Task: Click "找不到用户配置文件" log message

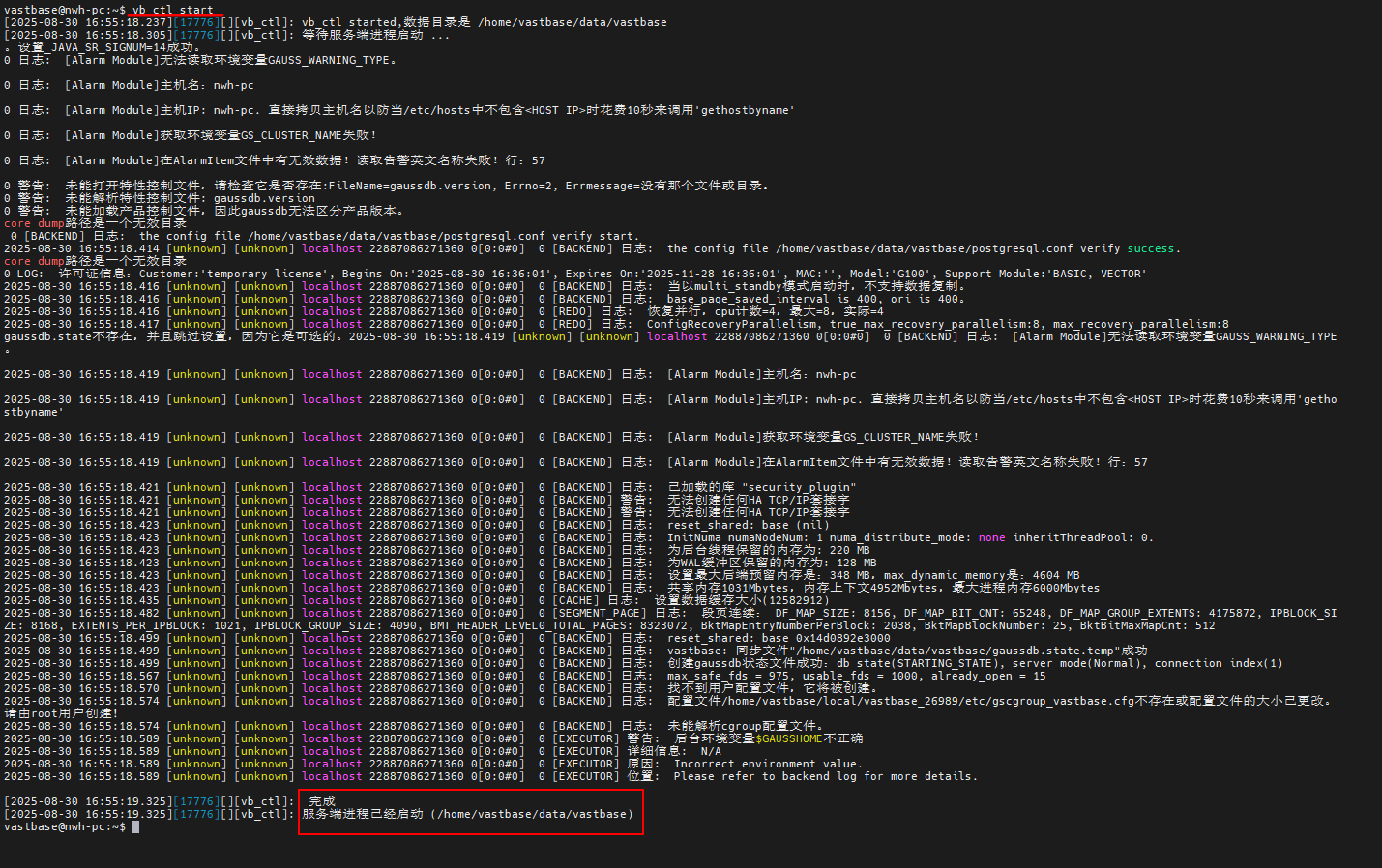Action: point(728,688)
